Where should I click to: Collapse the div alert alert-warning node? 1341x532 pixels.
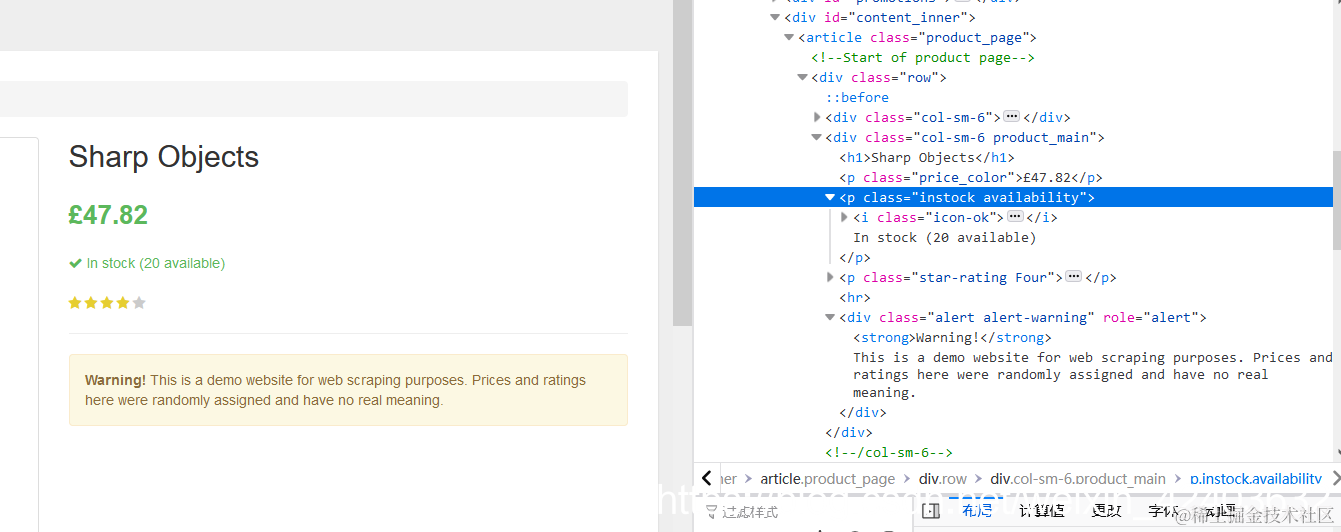830,317
